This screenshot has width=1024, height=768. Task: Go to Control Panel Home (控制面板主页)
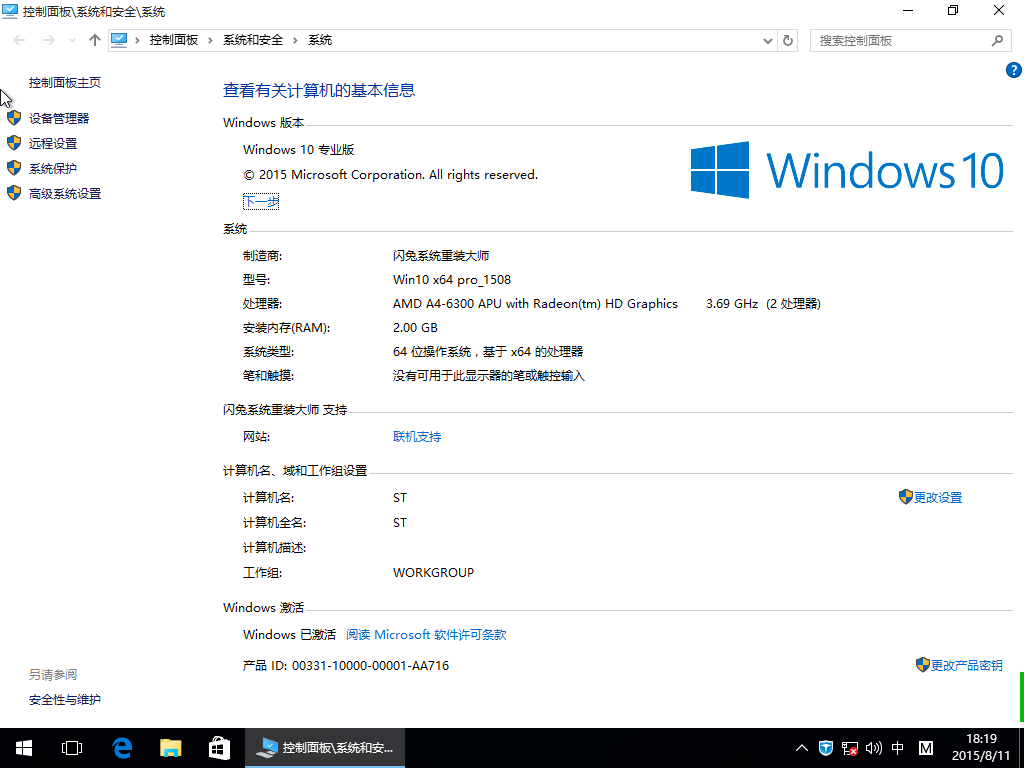point(65,82)
